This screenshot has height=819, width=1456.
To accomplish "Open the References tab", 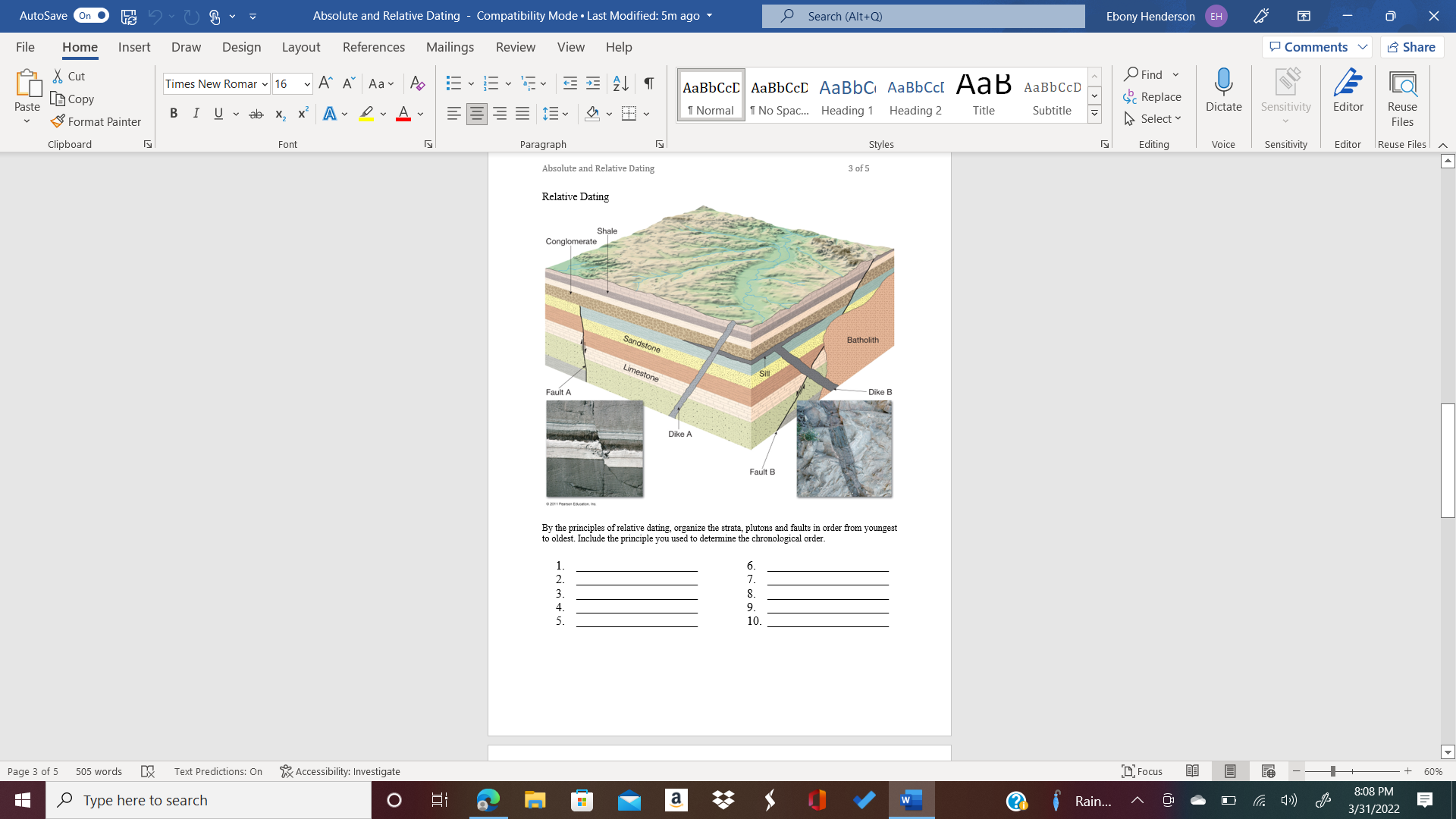I will click(x=373, y=47).
